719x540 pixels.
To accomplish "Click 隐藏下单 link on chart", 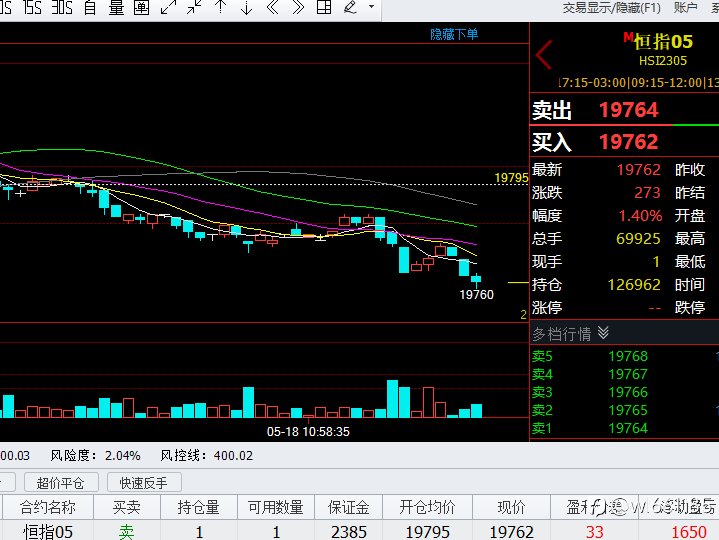I will [454, 34].
